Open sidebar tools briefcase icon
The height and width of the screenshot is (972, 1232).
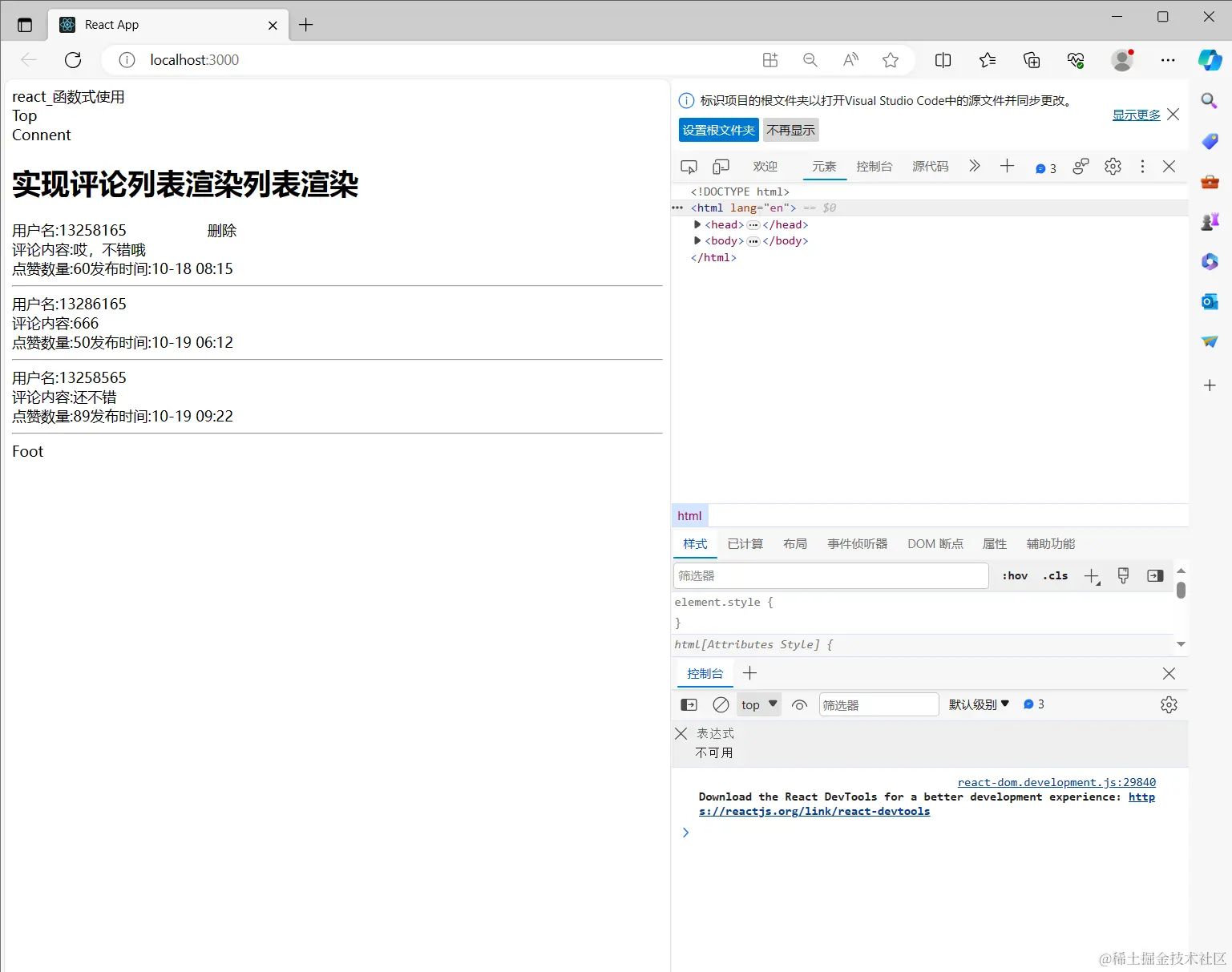pos(1210,182)
